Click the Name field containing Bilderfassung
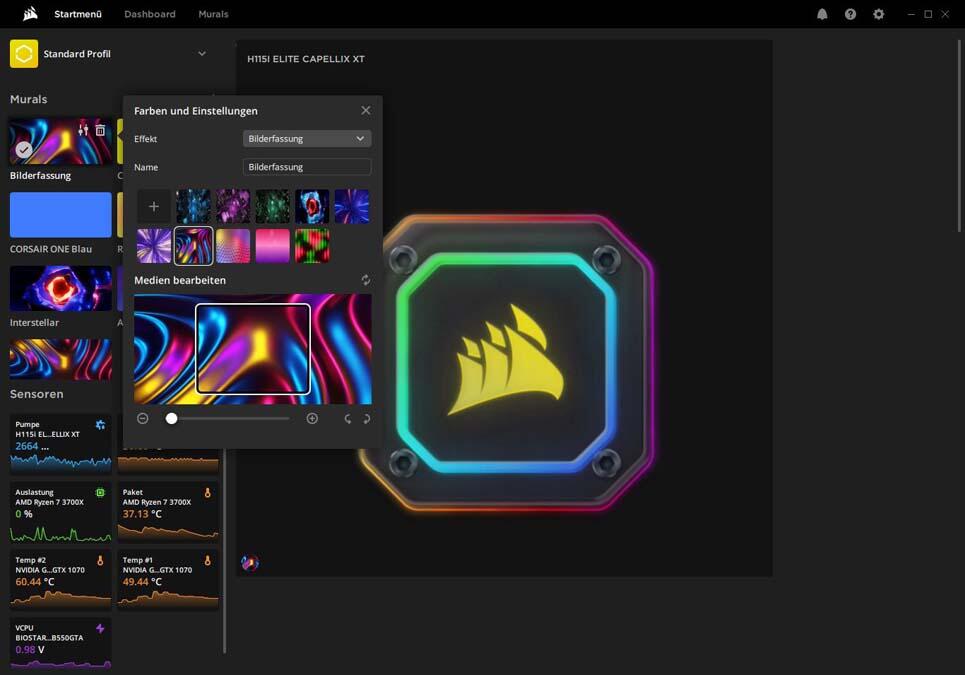The image size is (965, 675). [307, 167]
